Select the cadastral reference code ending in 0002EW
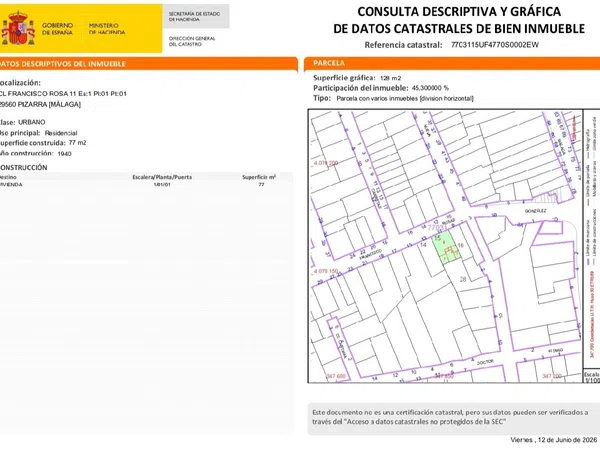The height and width of the screenshot is (450, 600). point(494,45)
